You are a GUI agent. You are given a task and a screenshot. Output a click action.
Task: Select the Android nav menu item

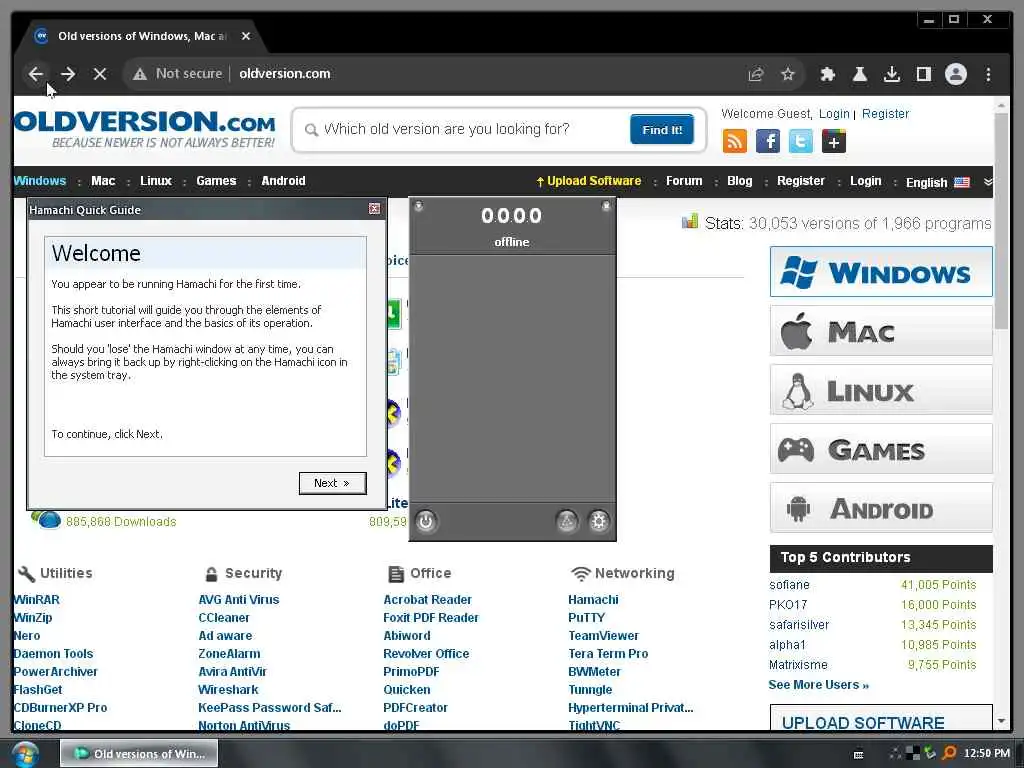[283, 181]
